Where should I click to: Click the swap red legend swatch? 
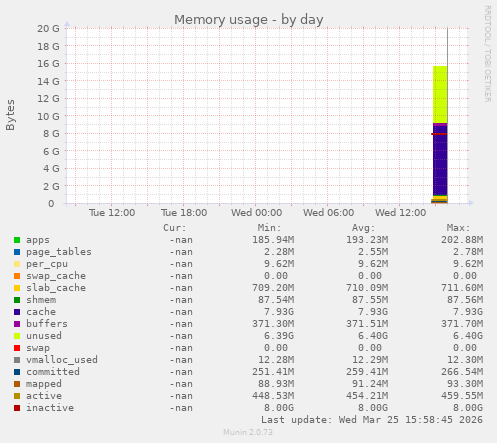17,348
